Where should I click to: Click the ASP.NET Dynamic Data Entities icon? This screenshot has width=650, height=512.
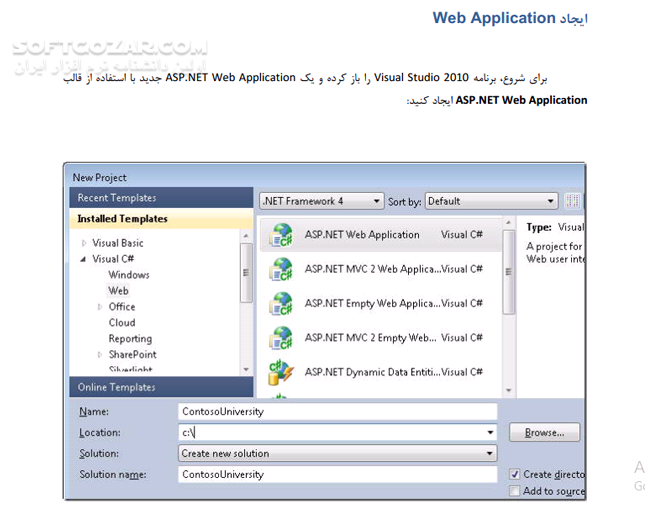click(281, 372)
